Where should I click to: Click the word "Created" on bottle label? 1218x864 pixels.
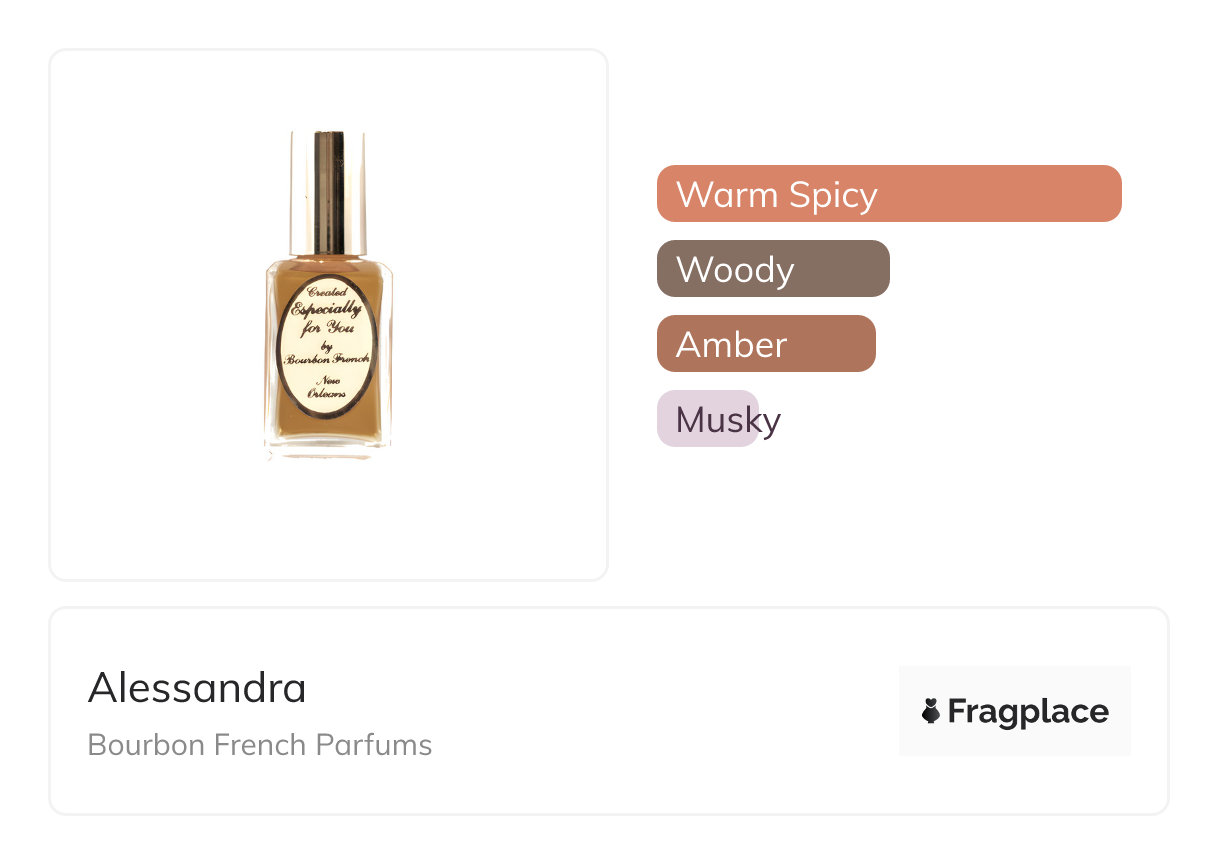click(x=326, y=292)
